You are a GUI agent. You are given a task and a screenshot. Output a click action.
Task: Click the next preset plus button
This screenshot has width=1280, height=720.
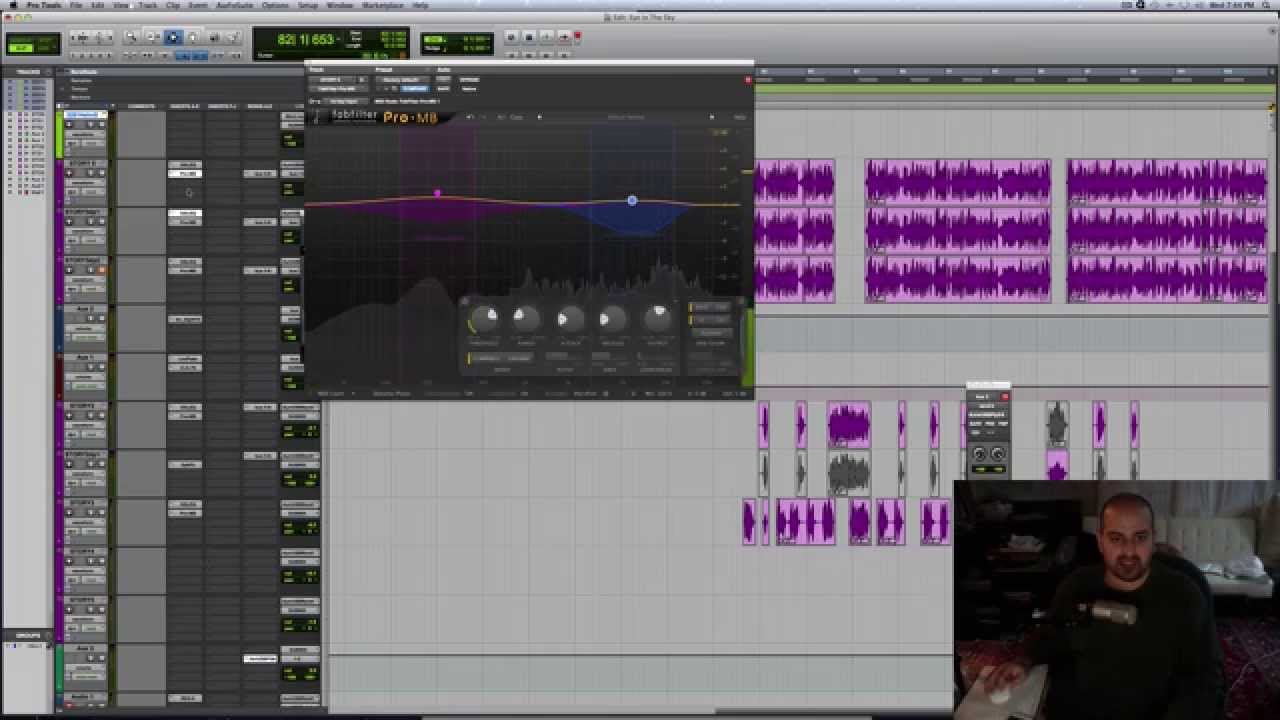[386, 88]
